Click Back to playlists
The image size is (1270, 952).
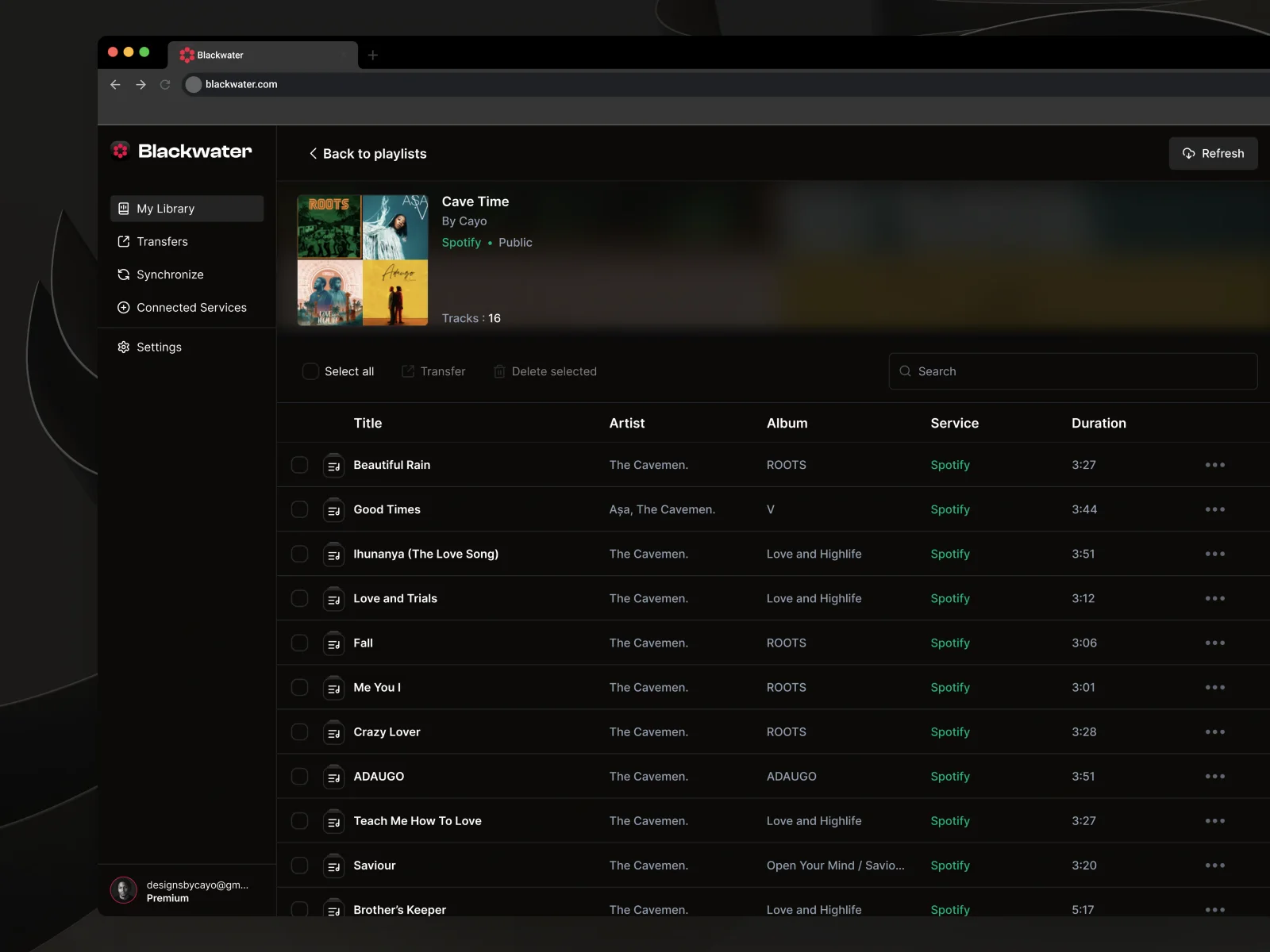tap(368, 154)
